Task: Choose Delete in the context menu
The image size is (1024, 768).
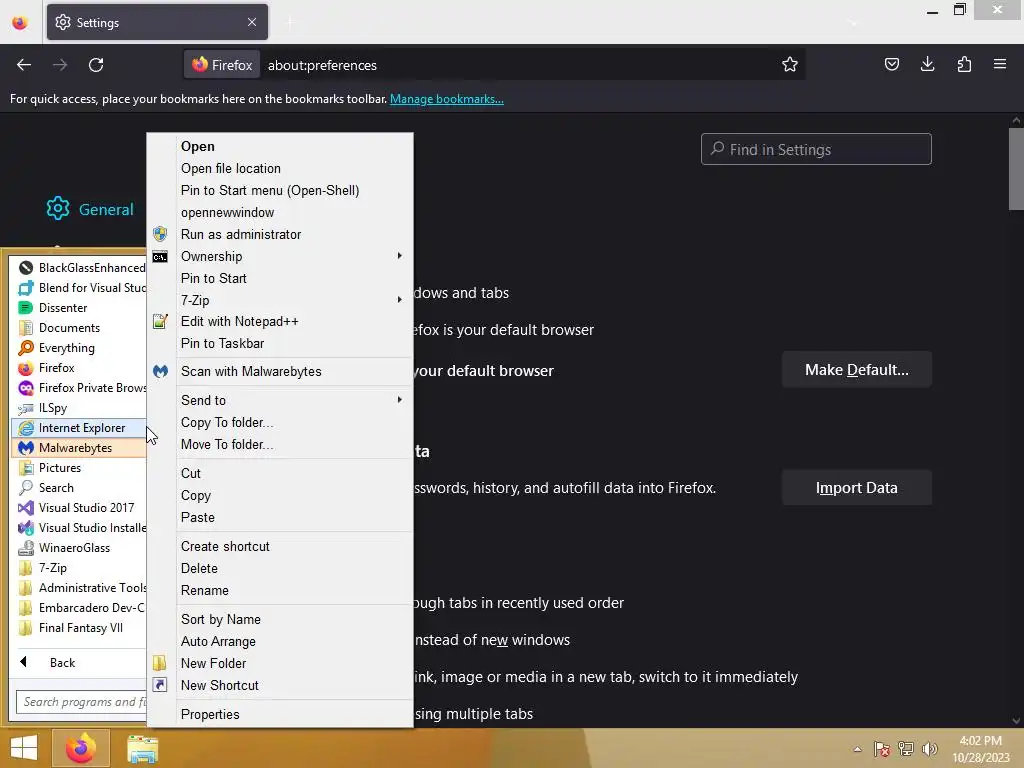Action: pos(280,569)
